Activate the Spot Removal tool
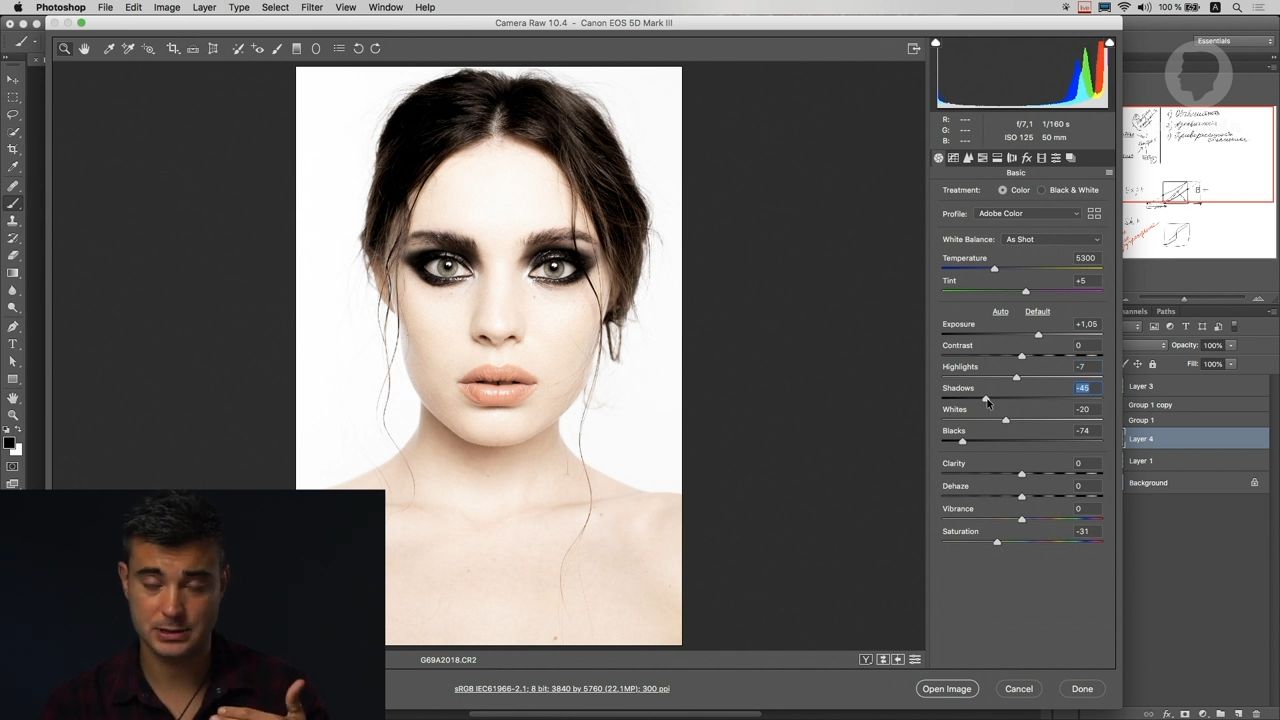 [x=238, y=48]
